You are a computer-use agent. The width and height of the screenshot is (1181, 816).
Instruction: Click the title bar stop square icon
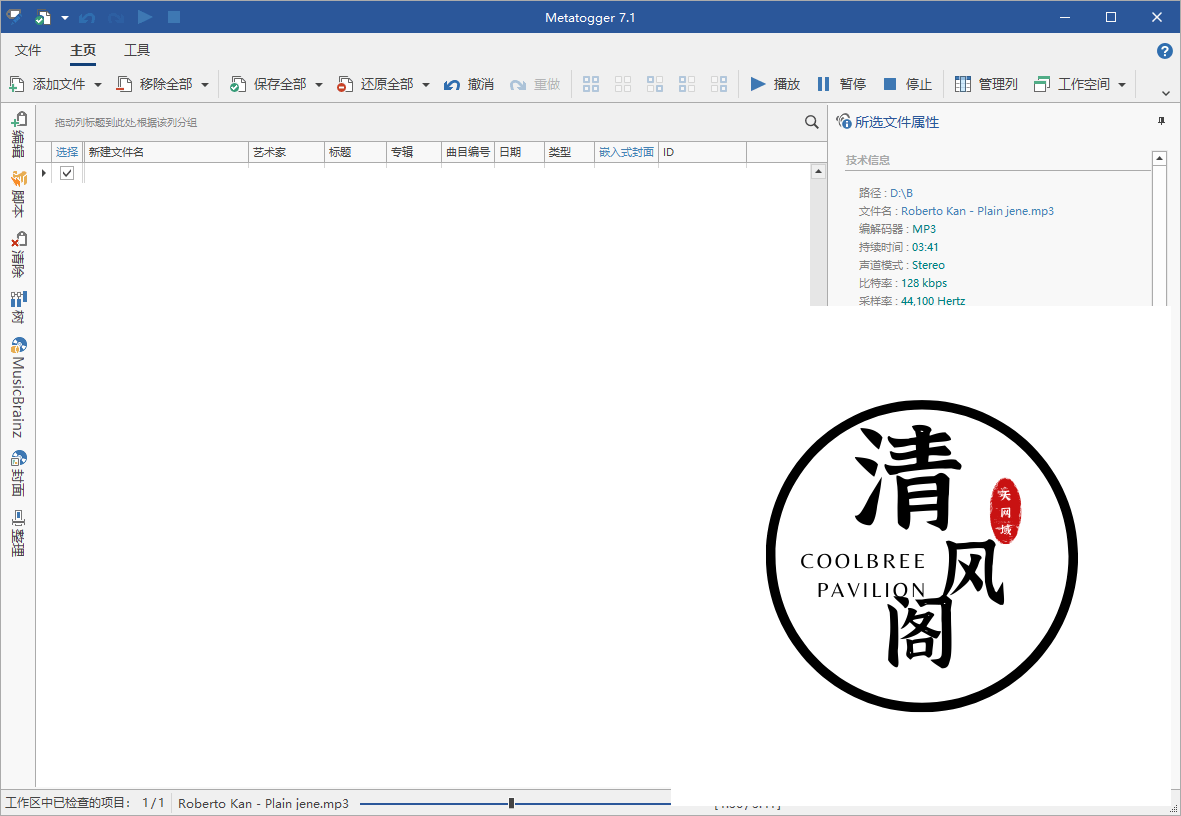174,17
